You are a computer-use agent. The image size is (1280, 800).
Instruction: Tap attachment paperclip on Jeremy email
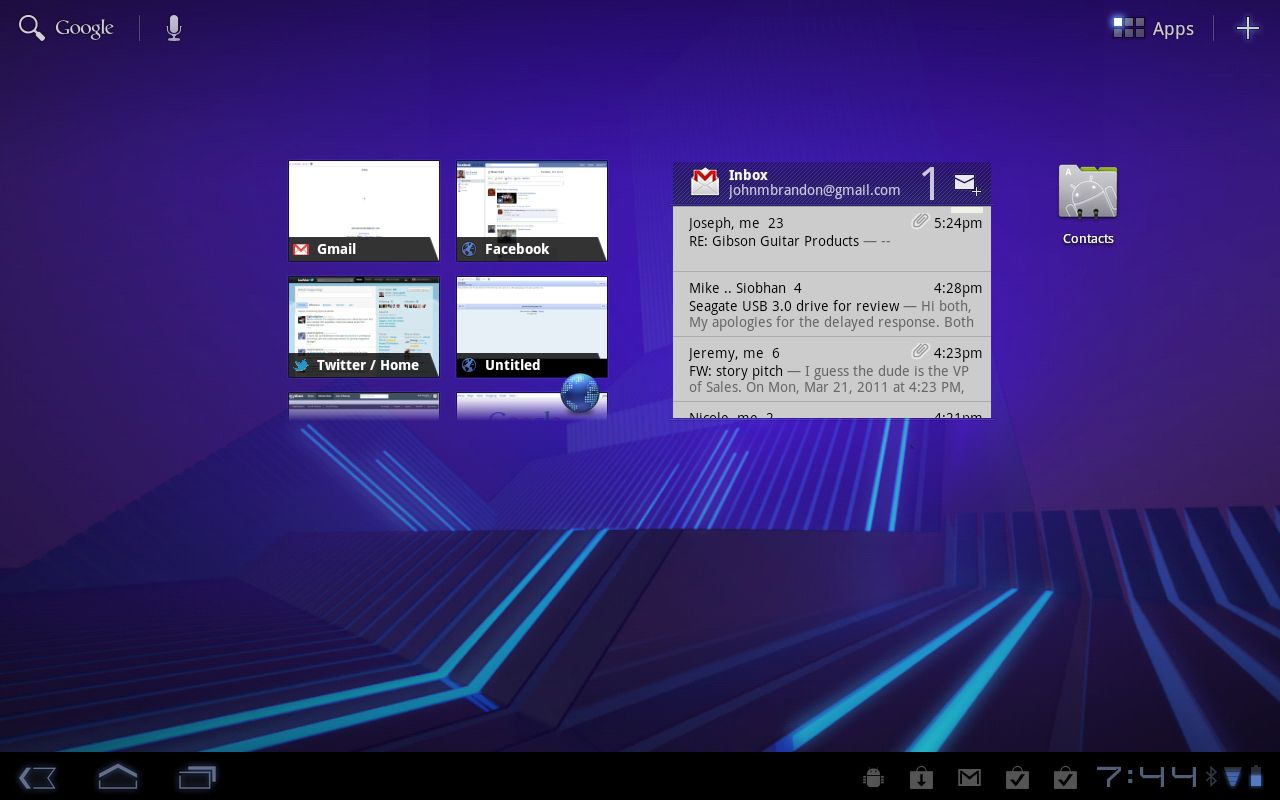click(920, 351)
